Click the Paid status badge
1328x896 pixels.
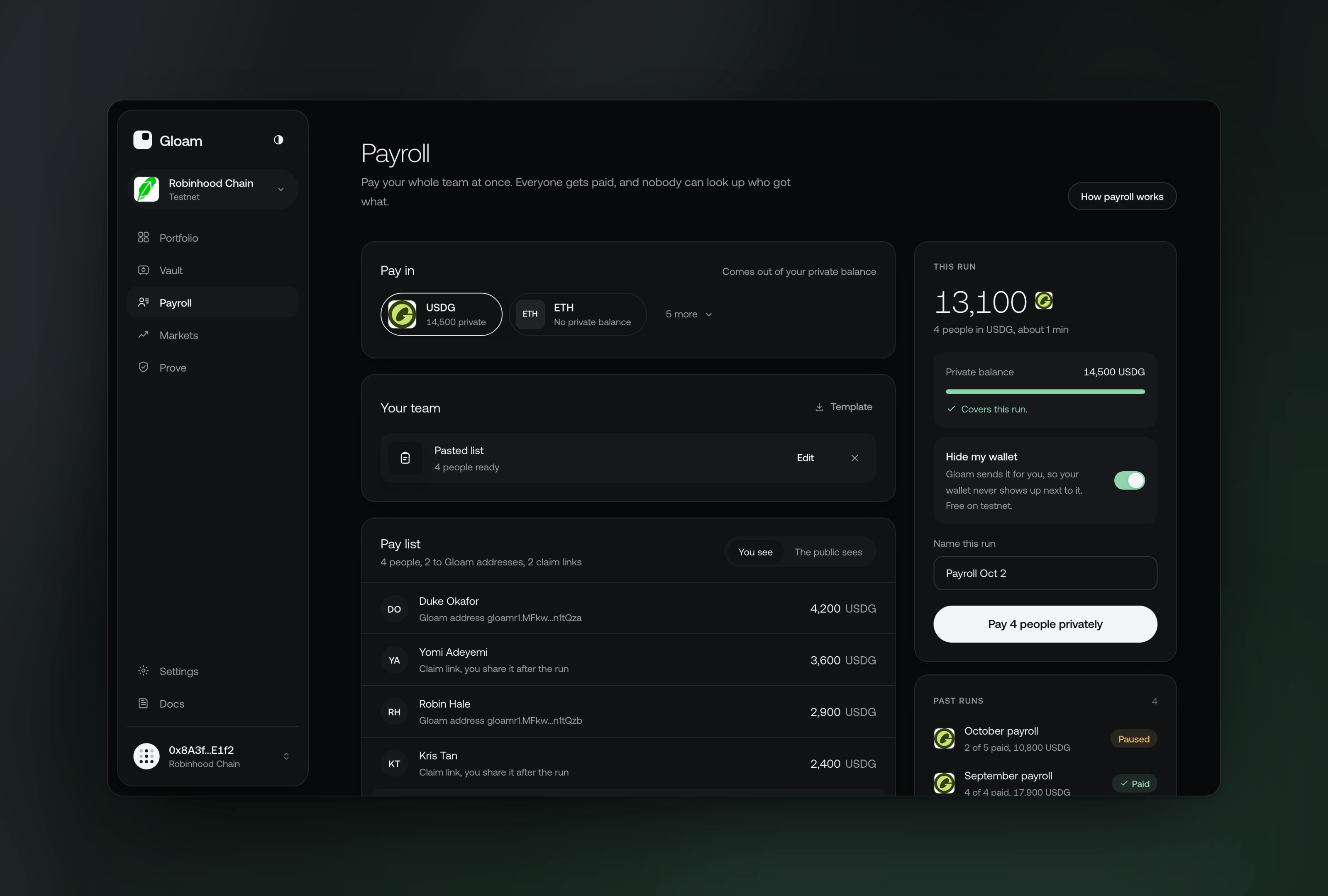[x=1134, y=784]
